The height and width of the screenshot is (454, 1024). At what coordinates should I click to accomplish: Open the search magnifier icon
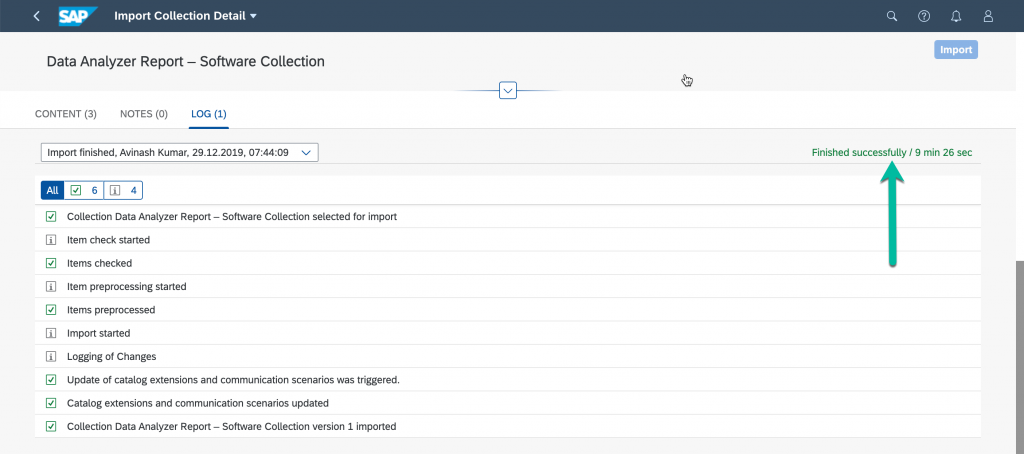pyautogui.click(x=891, y=16)
